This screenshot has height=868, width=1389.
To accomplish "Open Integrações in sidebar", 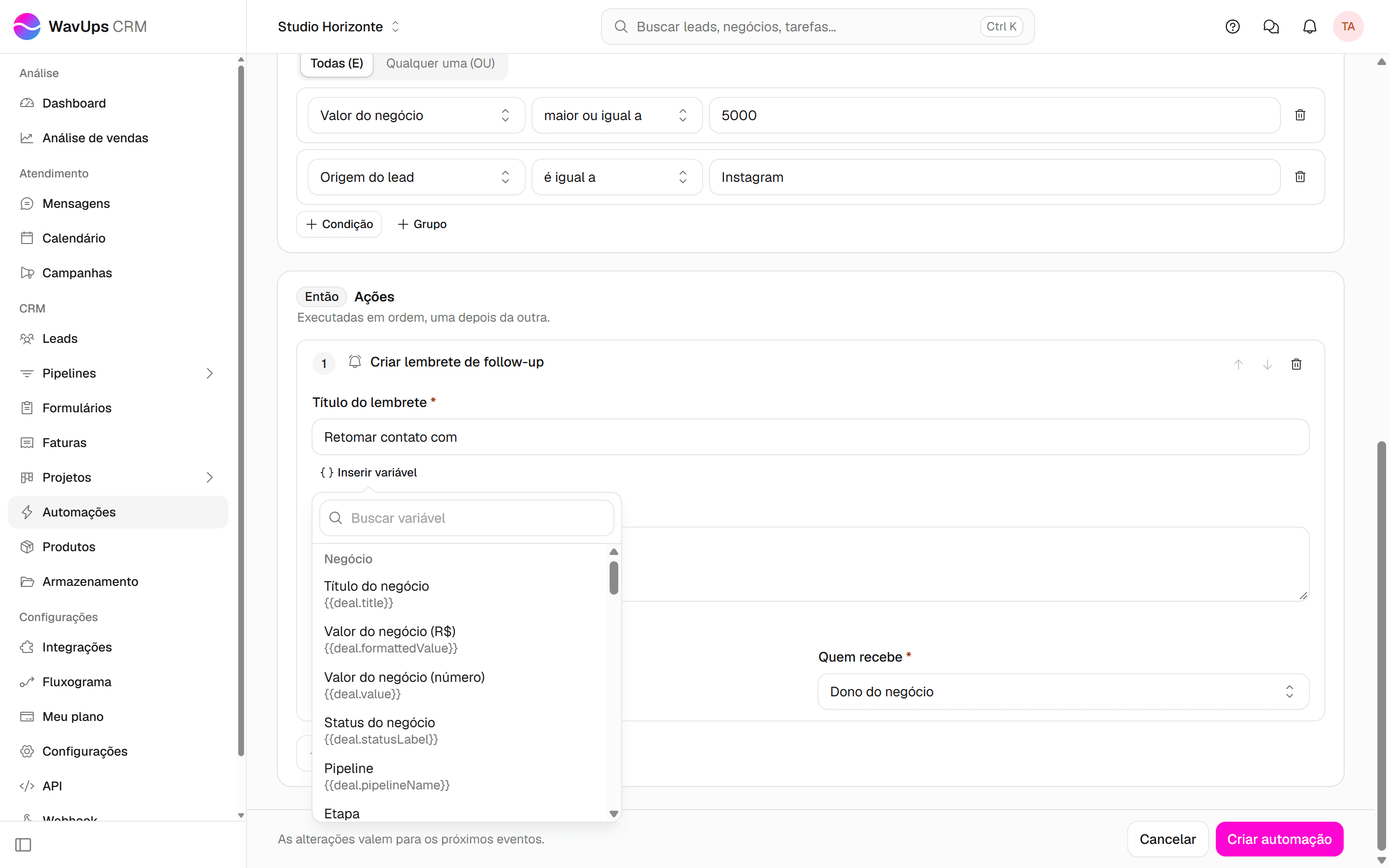I will (x=118, y=647).
